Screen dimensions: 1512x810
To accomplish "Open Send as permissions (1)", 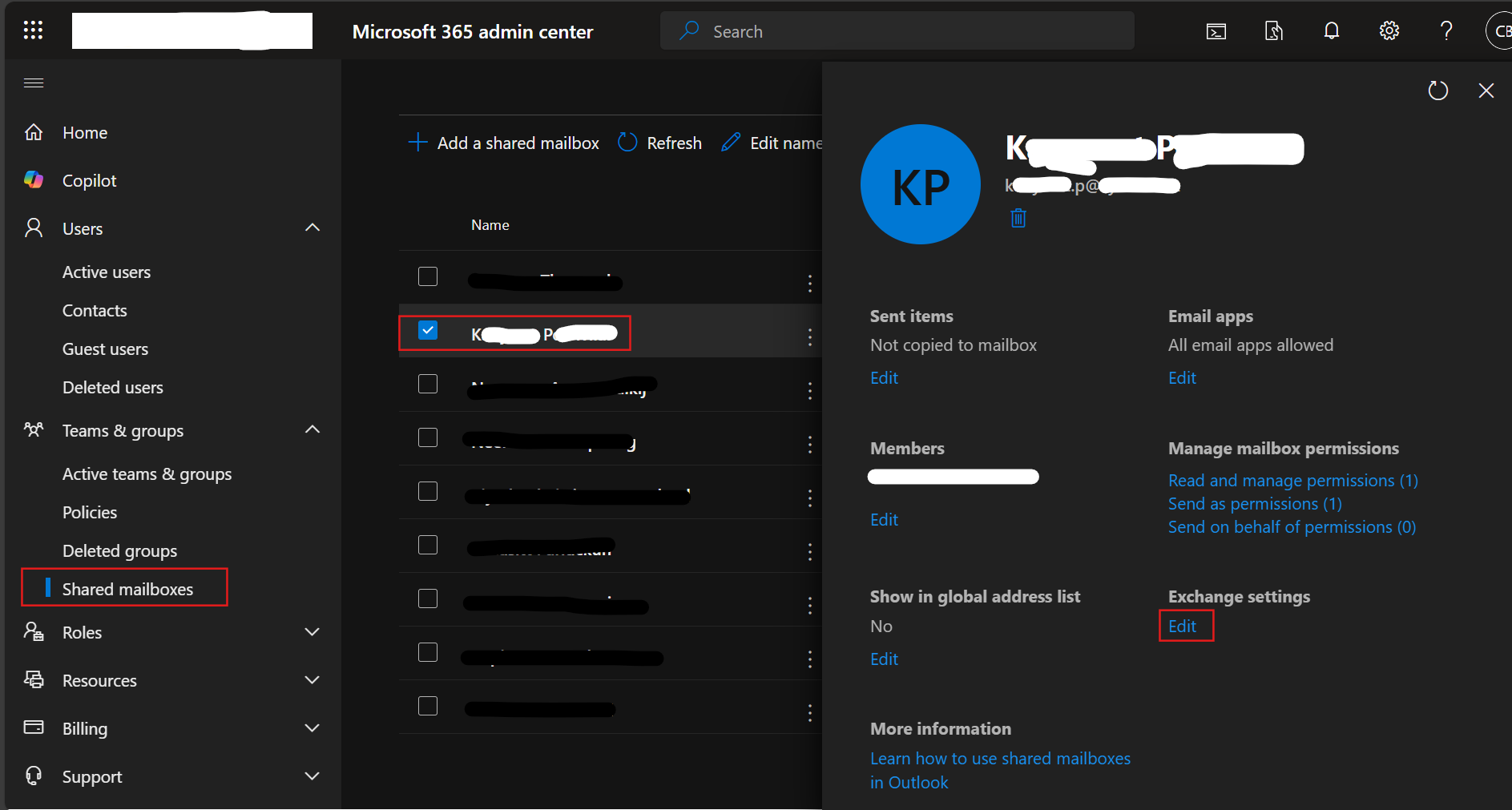I will (x=1255, y=504).
